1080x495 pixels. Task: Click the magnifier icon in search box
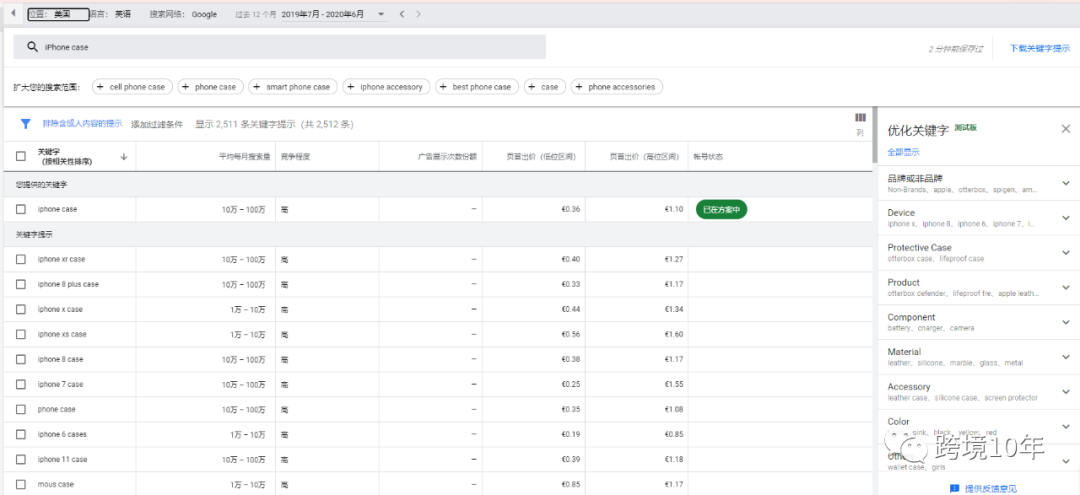[32, 47]
